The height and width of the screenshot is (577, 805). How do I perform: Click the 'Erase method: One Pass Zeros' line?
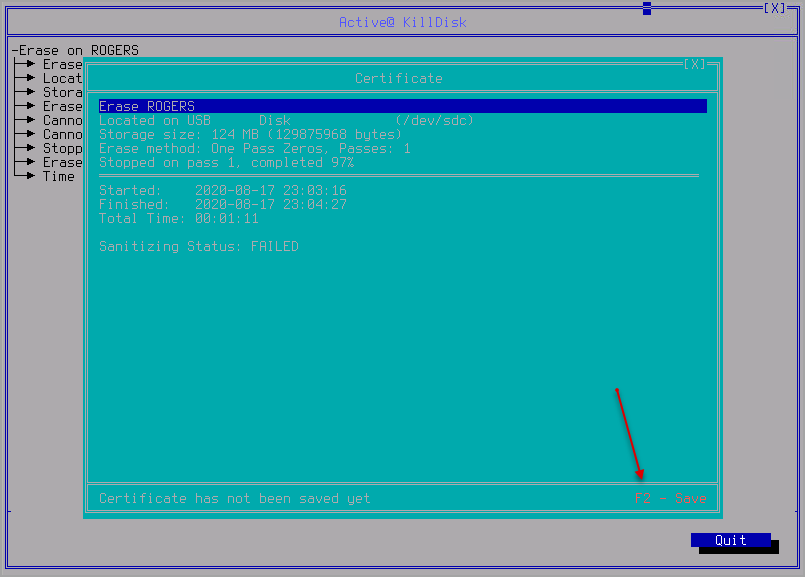coord(255,148)
